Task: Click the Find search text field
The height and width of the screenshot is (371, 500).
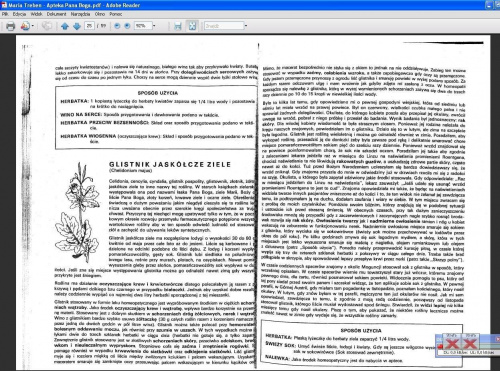Action: (x=224, y=26)
